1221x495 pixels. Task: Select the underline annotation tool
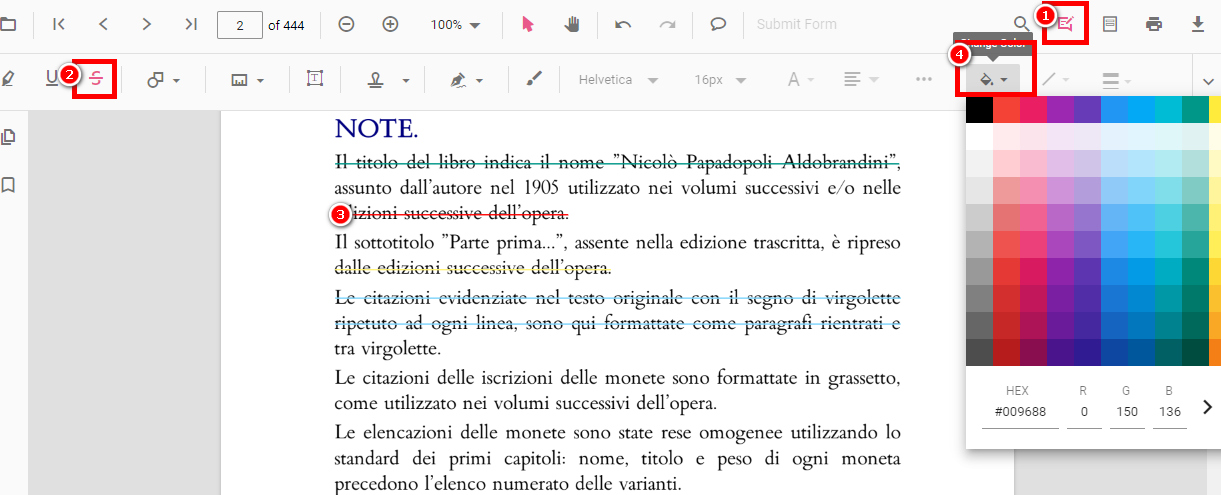[52, 79]
